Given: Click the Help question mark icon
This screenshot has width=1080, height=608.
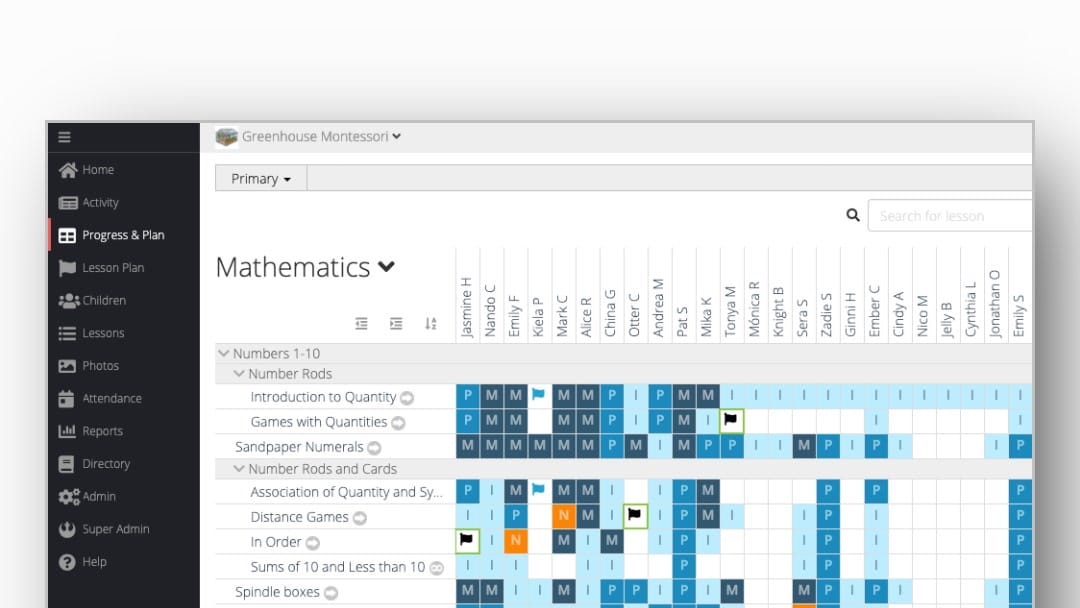Looking at the screenshot, I should point(67,562).
